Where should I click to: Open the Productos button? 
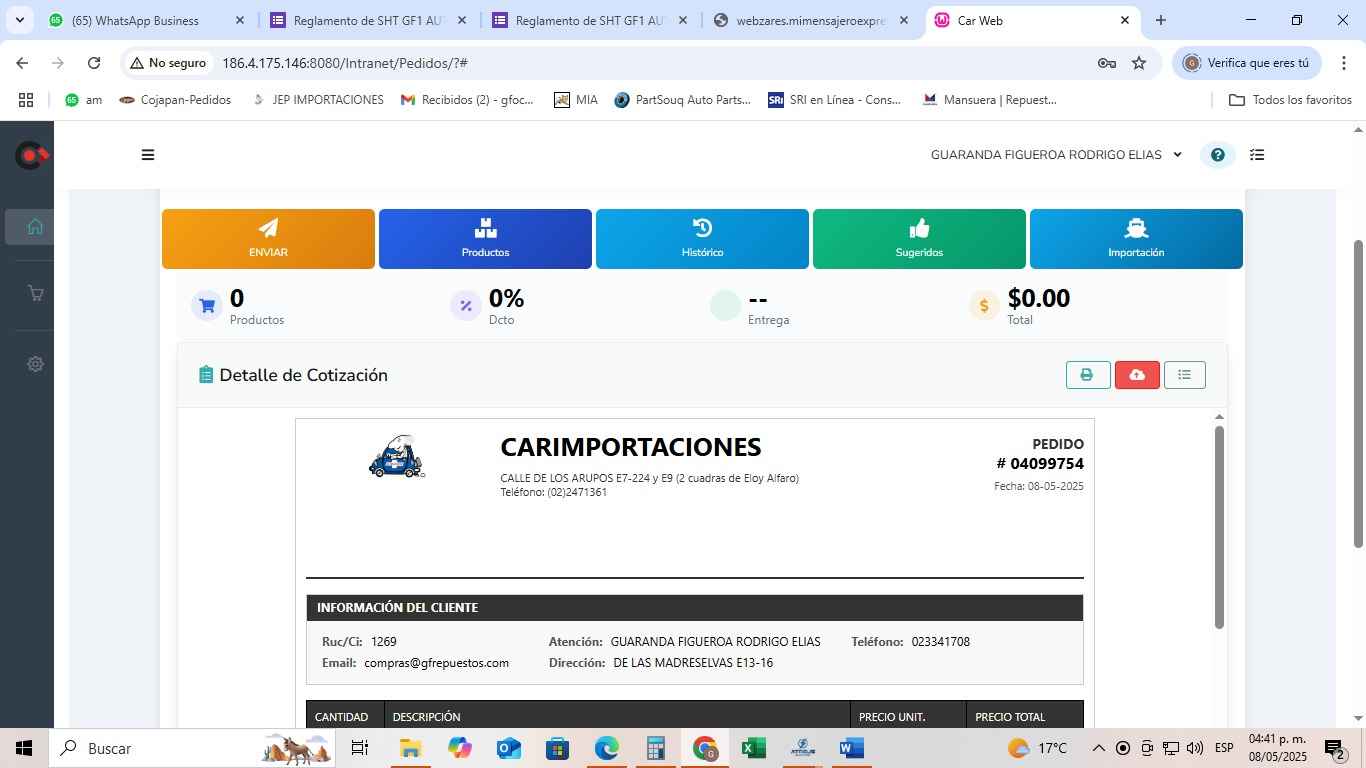[x=485, y=239]
